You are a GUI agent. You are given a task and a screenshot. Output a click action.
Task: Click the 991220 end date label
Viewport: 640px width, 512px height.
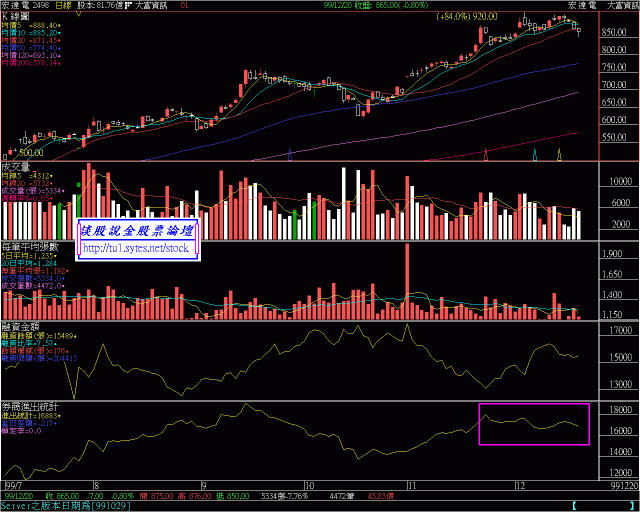(624, 486)
